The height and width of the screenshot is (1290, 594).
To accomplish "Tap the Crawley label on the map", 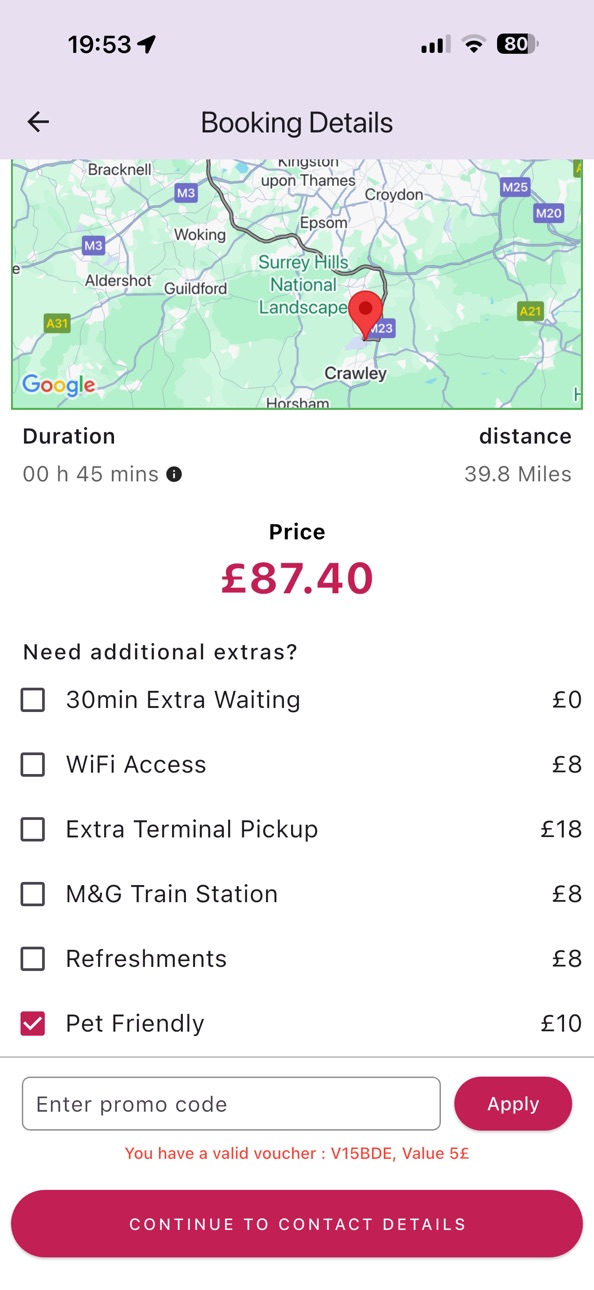I will click(355, 373).
